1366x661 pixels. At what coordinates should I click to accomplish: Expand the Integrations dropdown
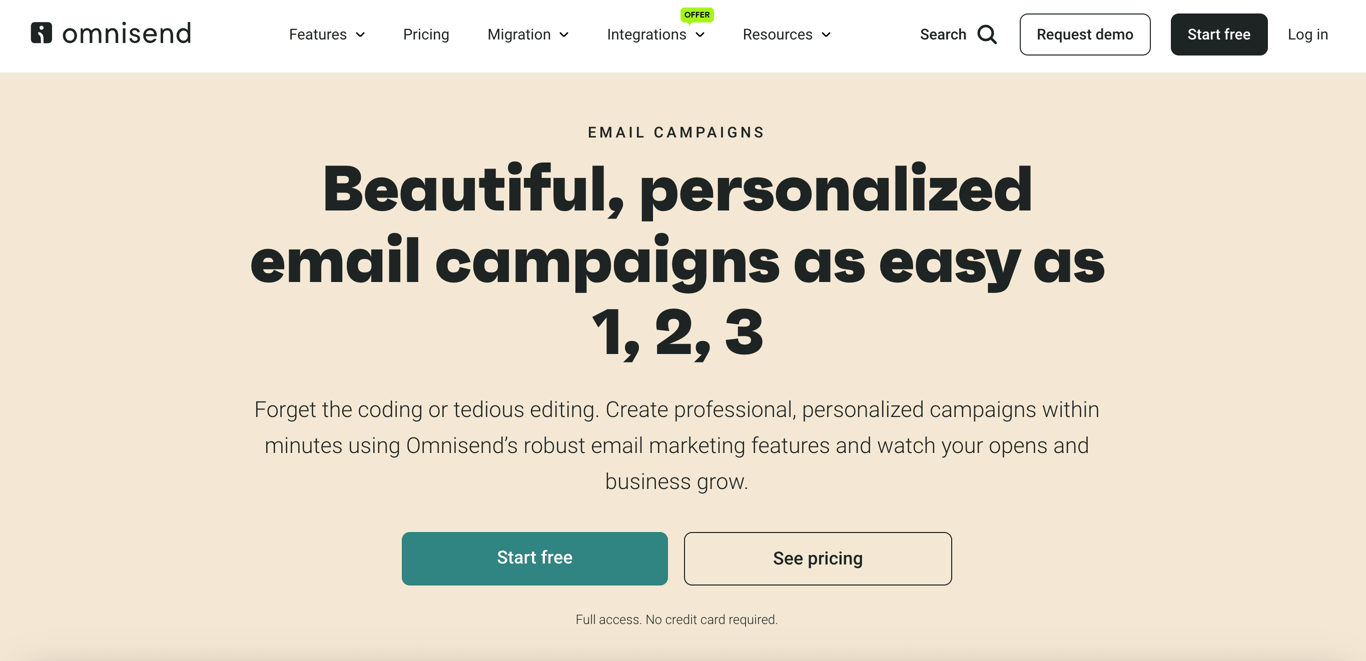tap(656, 34)
